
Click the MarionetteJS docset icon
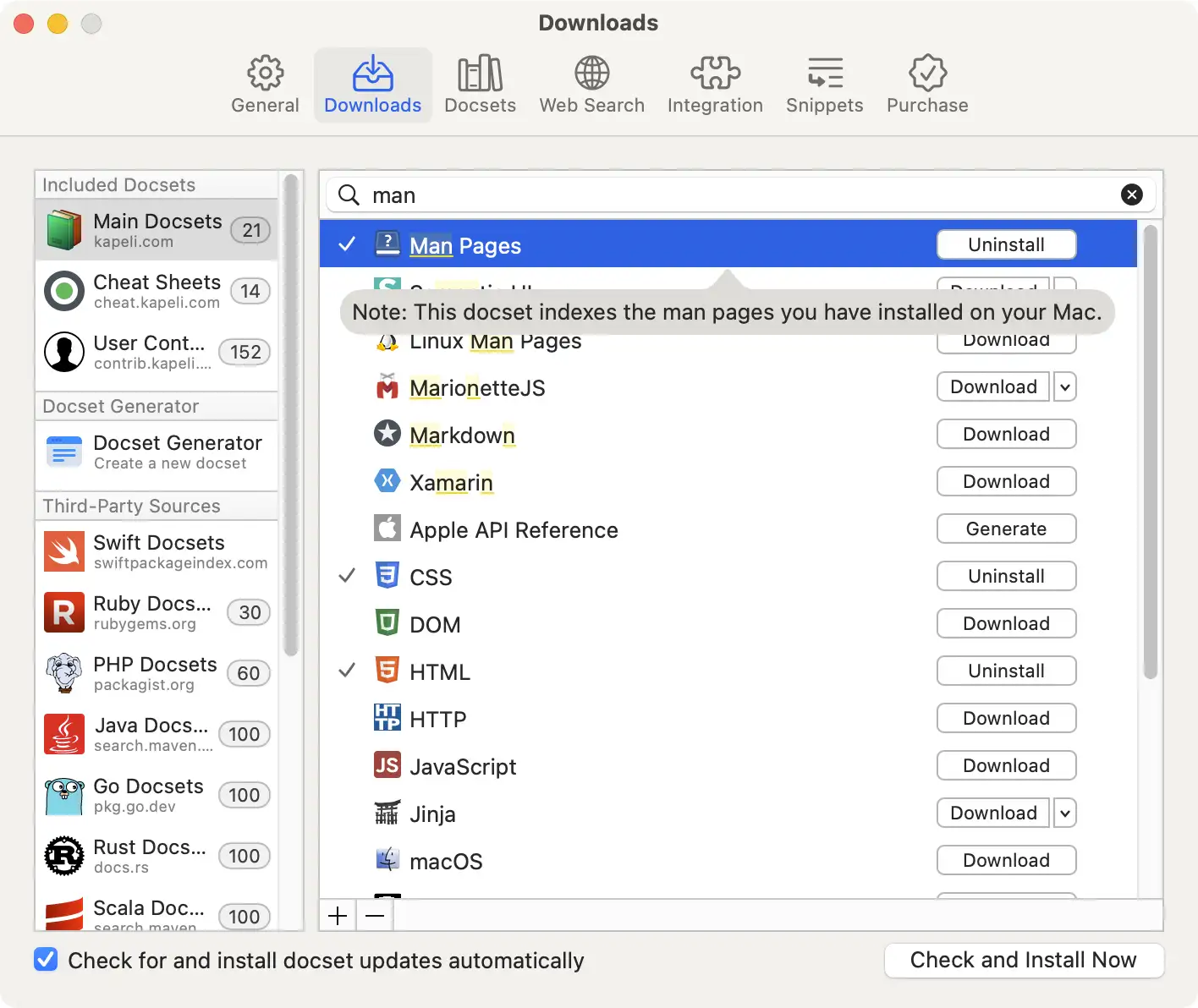pos(387,386)
